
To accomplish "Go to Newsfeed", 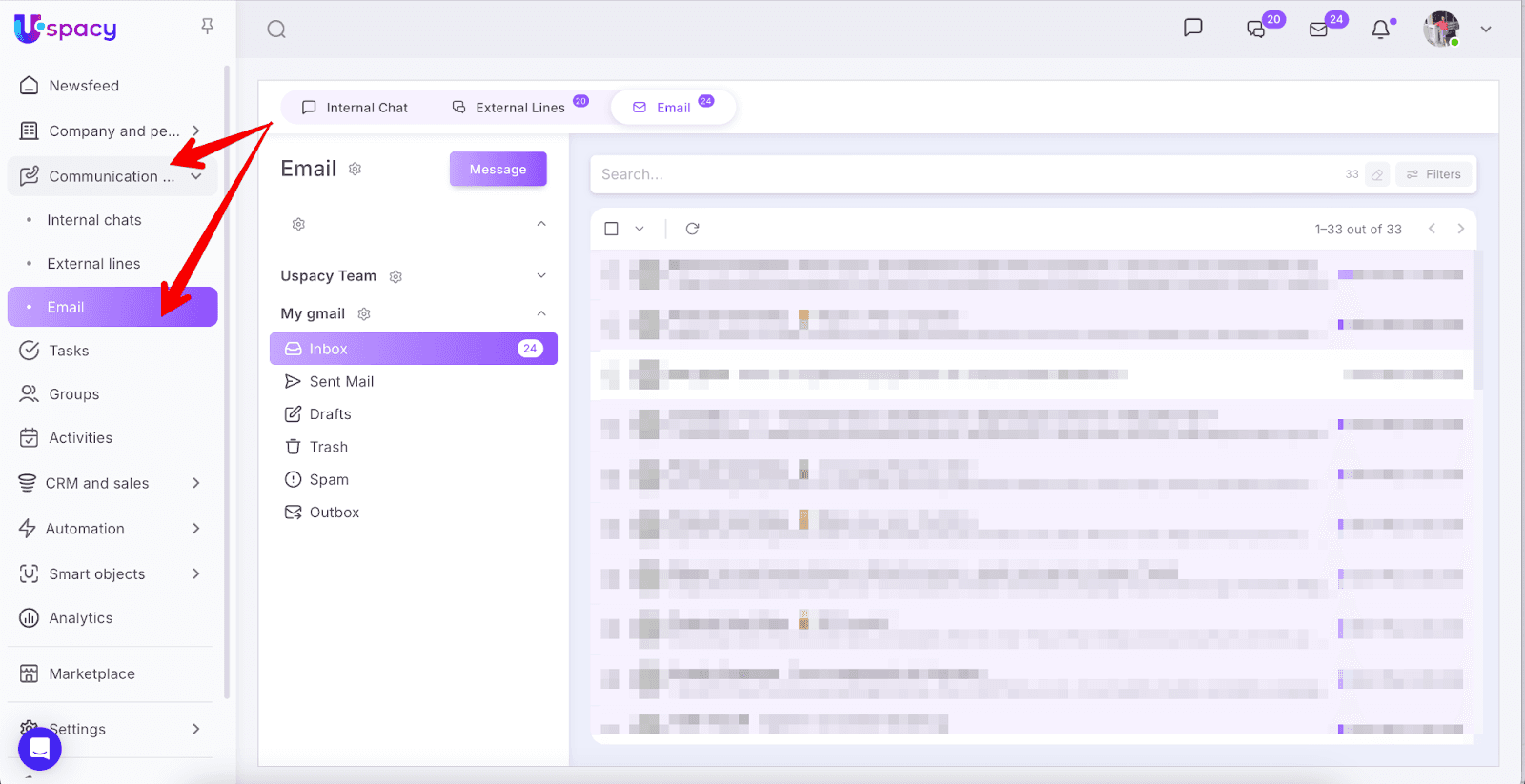I will click(84, 86).
